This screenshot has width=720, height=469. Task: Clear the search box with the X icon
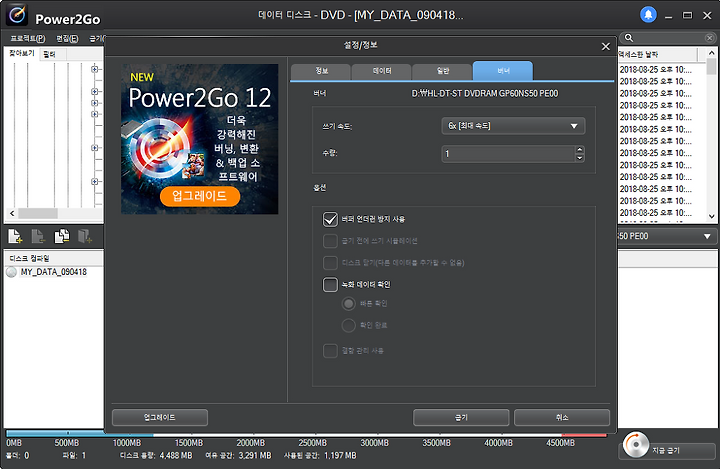pyautogui.click(x=709, y=38)
